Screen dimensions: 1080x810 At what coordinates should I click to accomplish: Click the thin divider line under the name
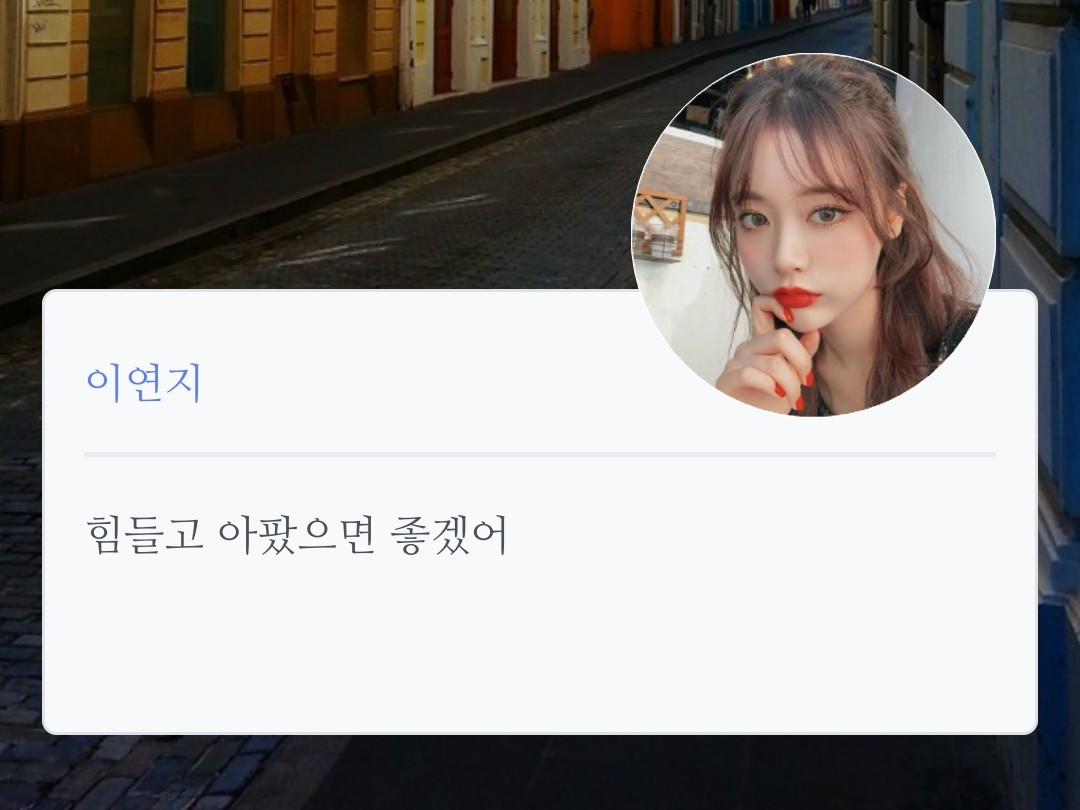pyautogui.click(x=540, y=455)
